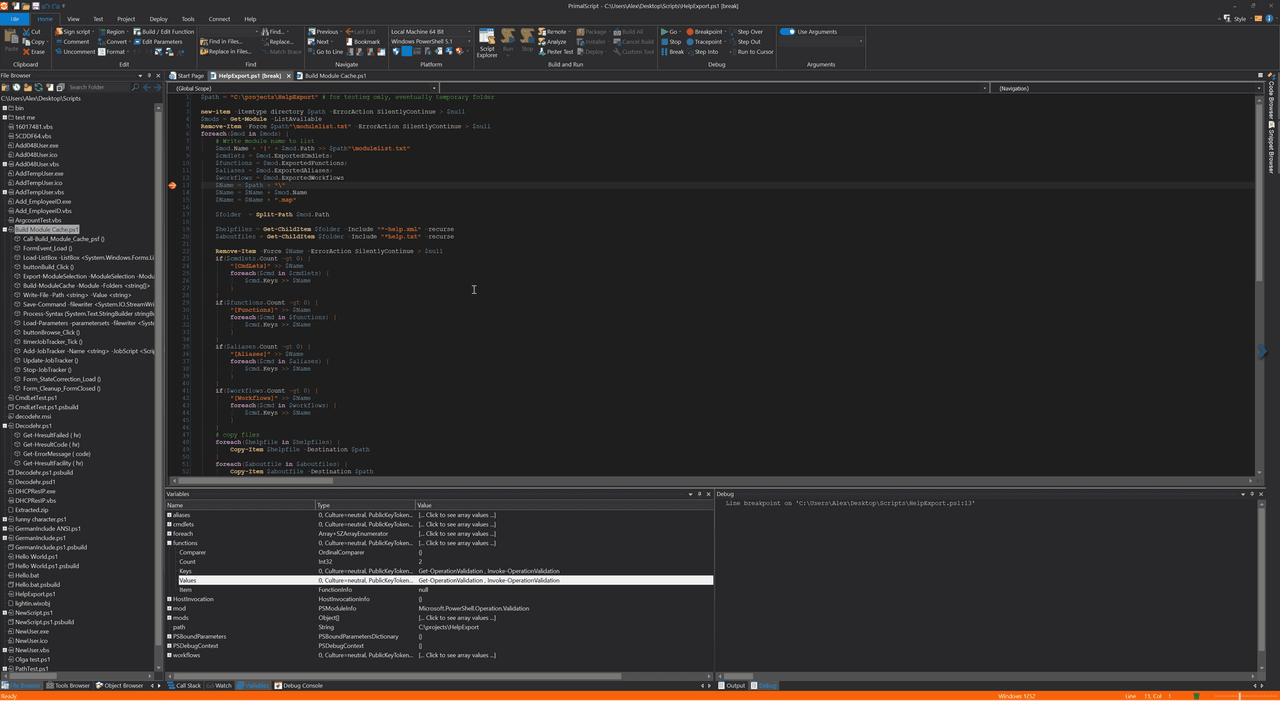Click the Paste icon in Clipboard group
Viewport: 1280px width, 701px height.
(11, 38)
